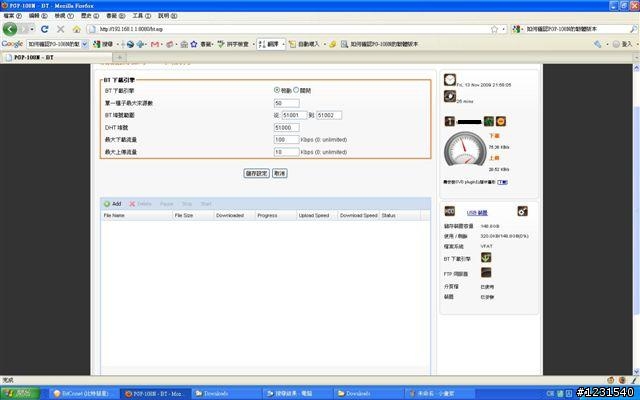Reload the page with the refresh icon
This screenshot has width=640, height=400.
45,29
